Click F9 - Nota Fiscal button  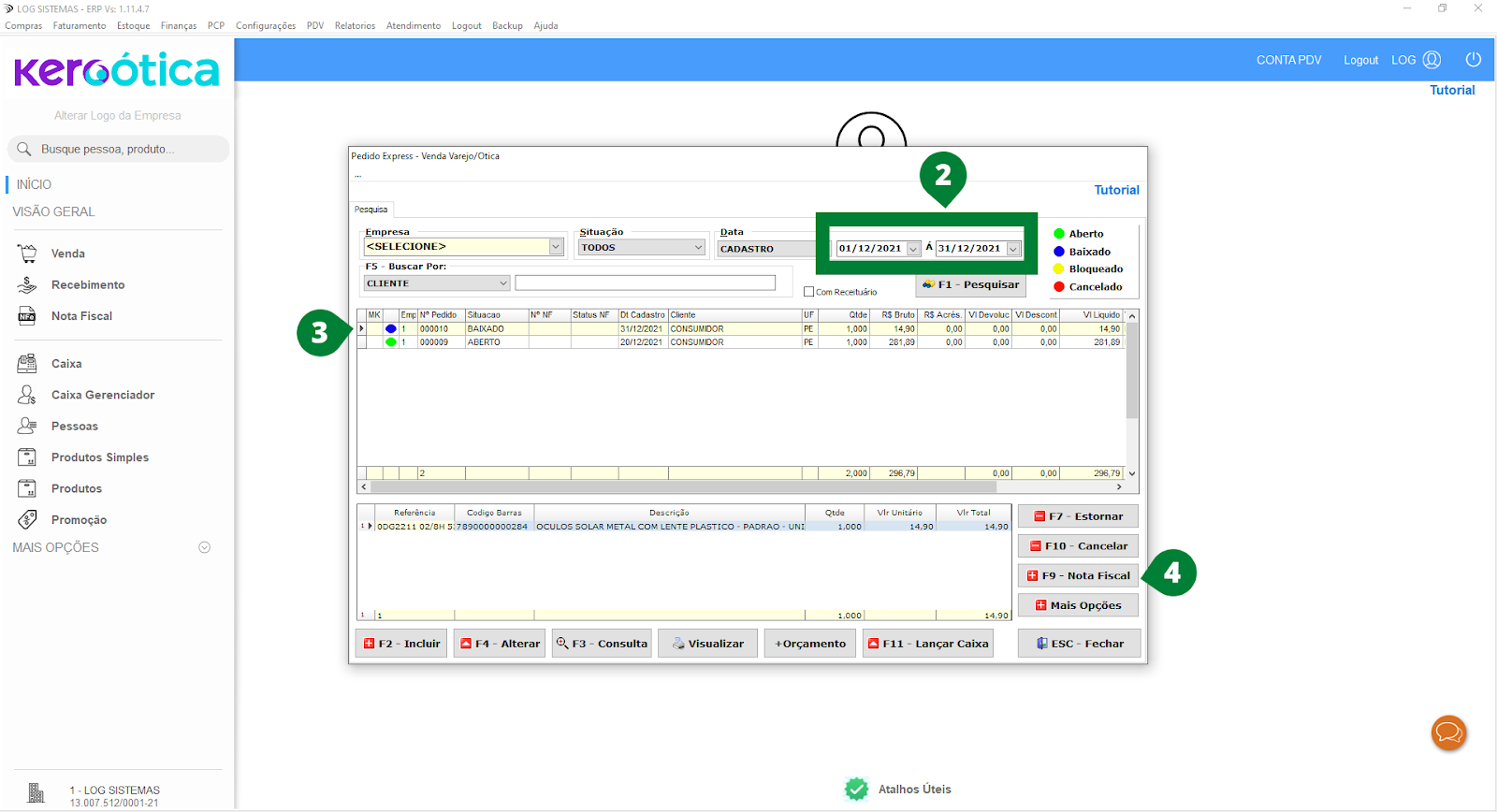point(1078,576)
